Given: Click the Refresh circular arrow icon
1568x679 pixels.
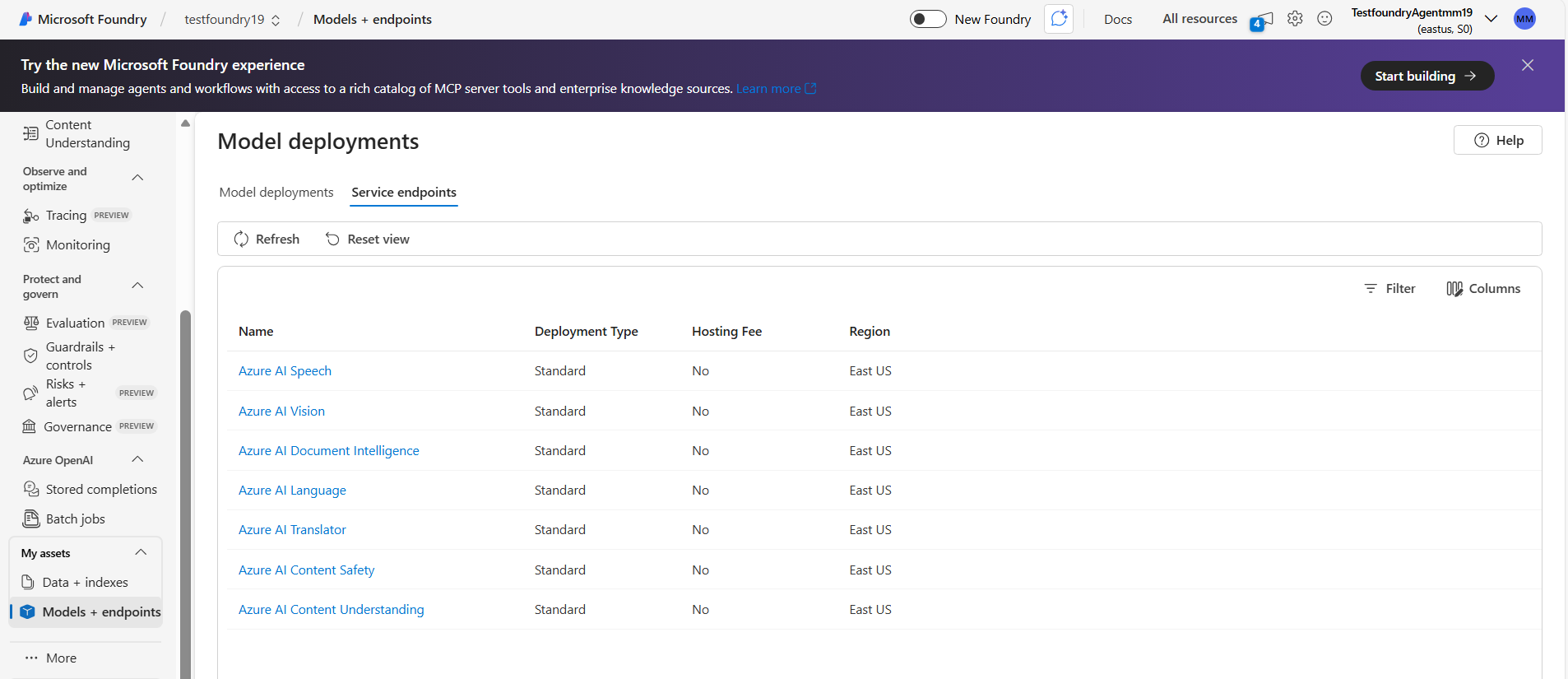Looking at the screenshot, I should click(x=241, y=239).
